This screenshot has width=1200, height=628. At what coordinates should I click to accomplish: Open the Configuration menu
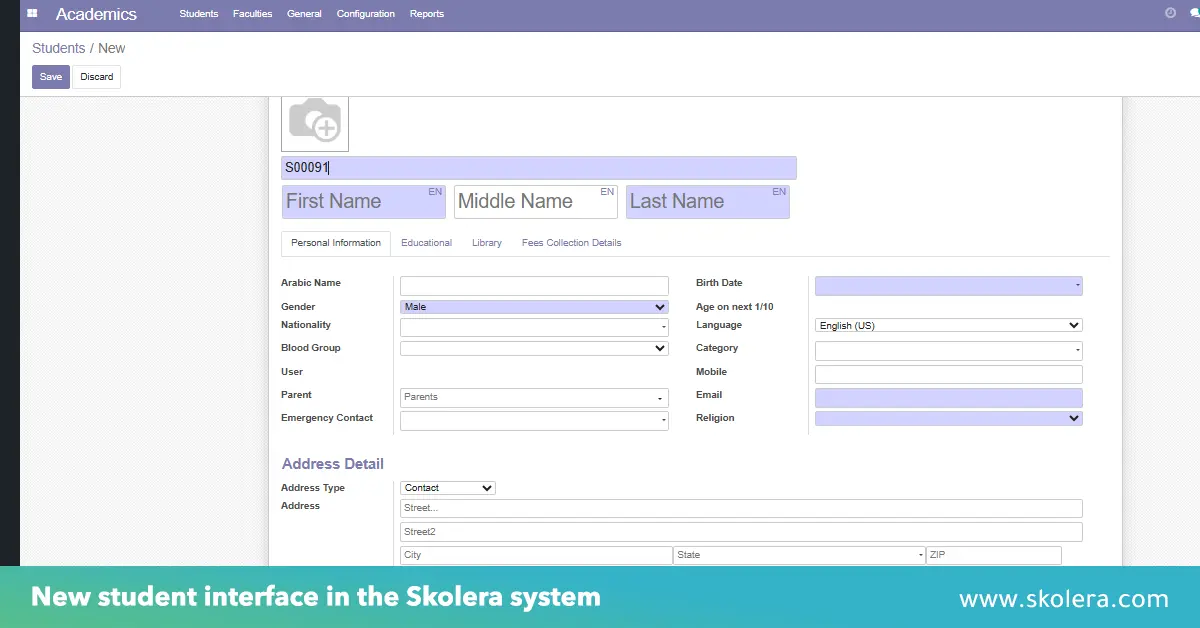[x=365, y=13]
